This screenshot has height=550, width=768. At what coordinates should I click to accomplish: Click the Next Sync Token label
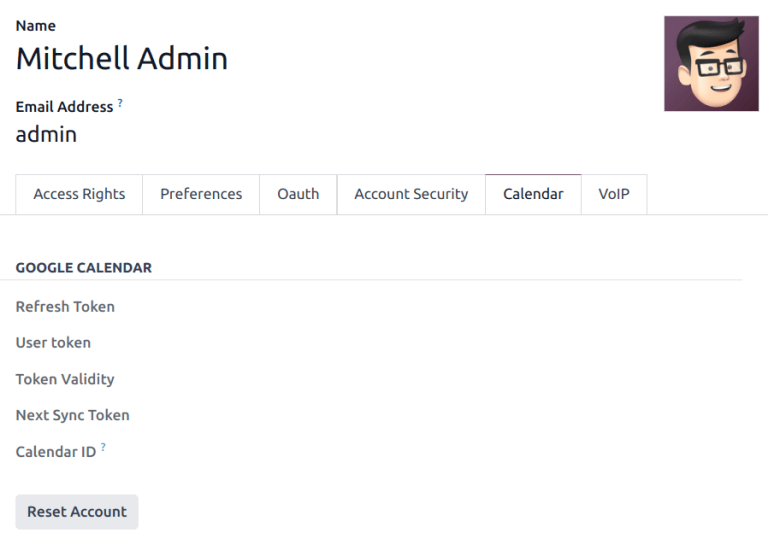pos(72,415)
